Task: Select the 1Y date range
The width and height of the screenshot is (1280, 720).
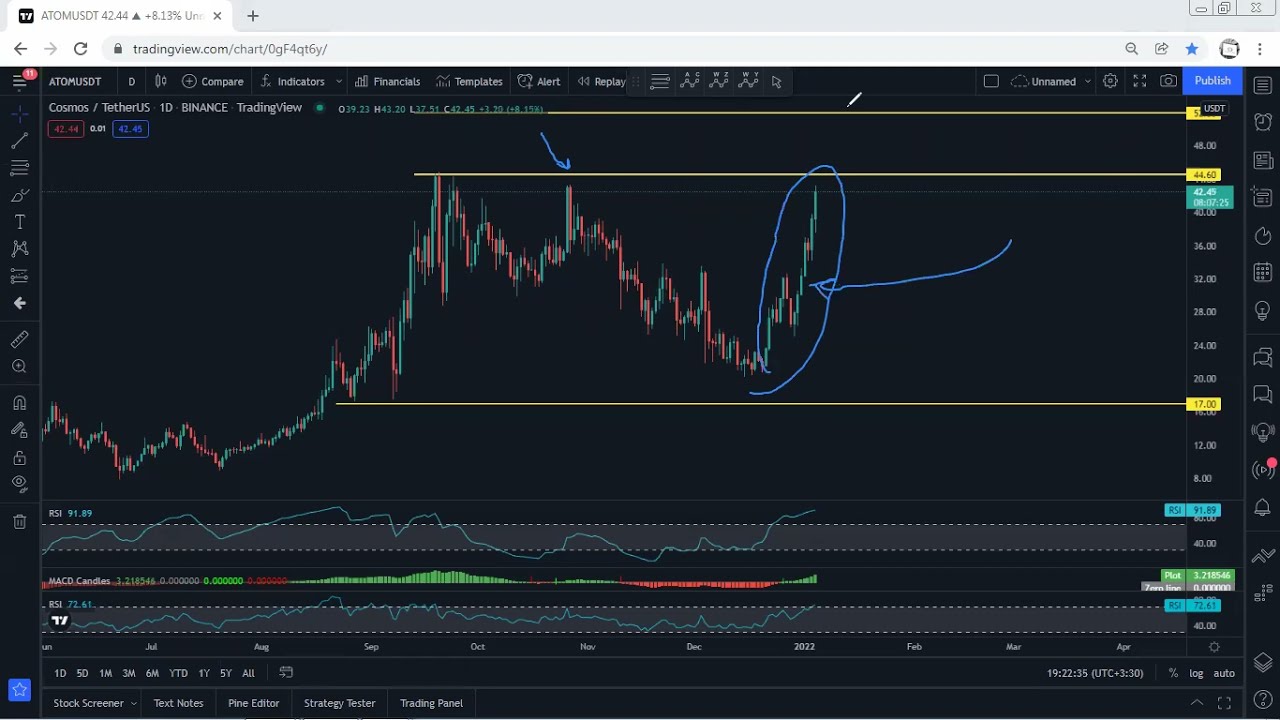Action: click(204, 673)
